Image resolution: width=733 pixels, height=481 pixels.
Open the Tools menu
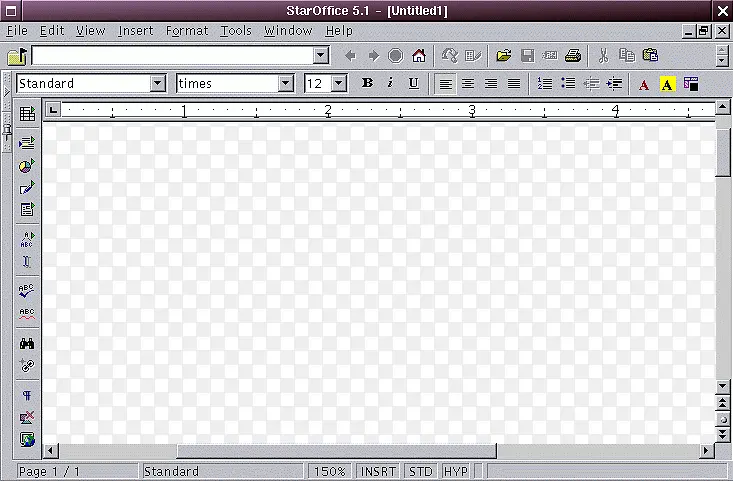(236, 31)
